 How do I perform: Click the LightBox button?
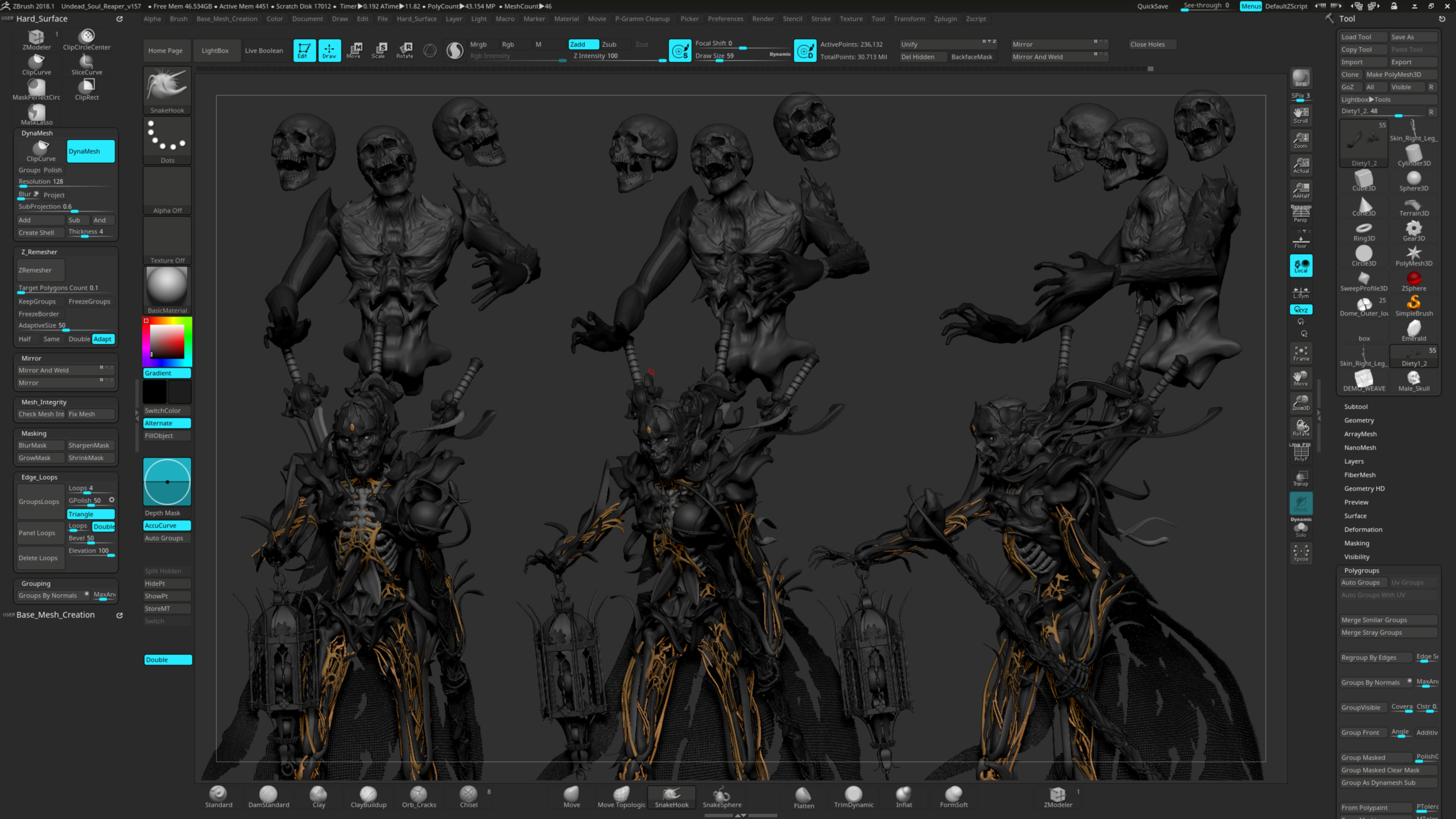click(215, 51)
